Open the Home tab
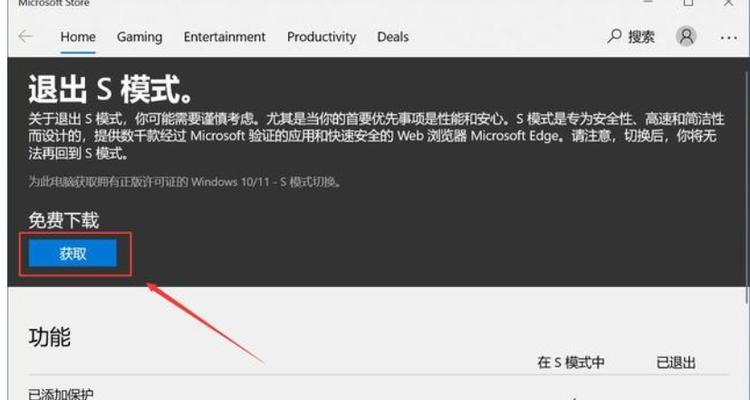Screen dimensions: 750x400 tap(78, 37)
